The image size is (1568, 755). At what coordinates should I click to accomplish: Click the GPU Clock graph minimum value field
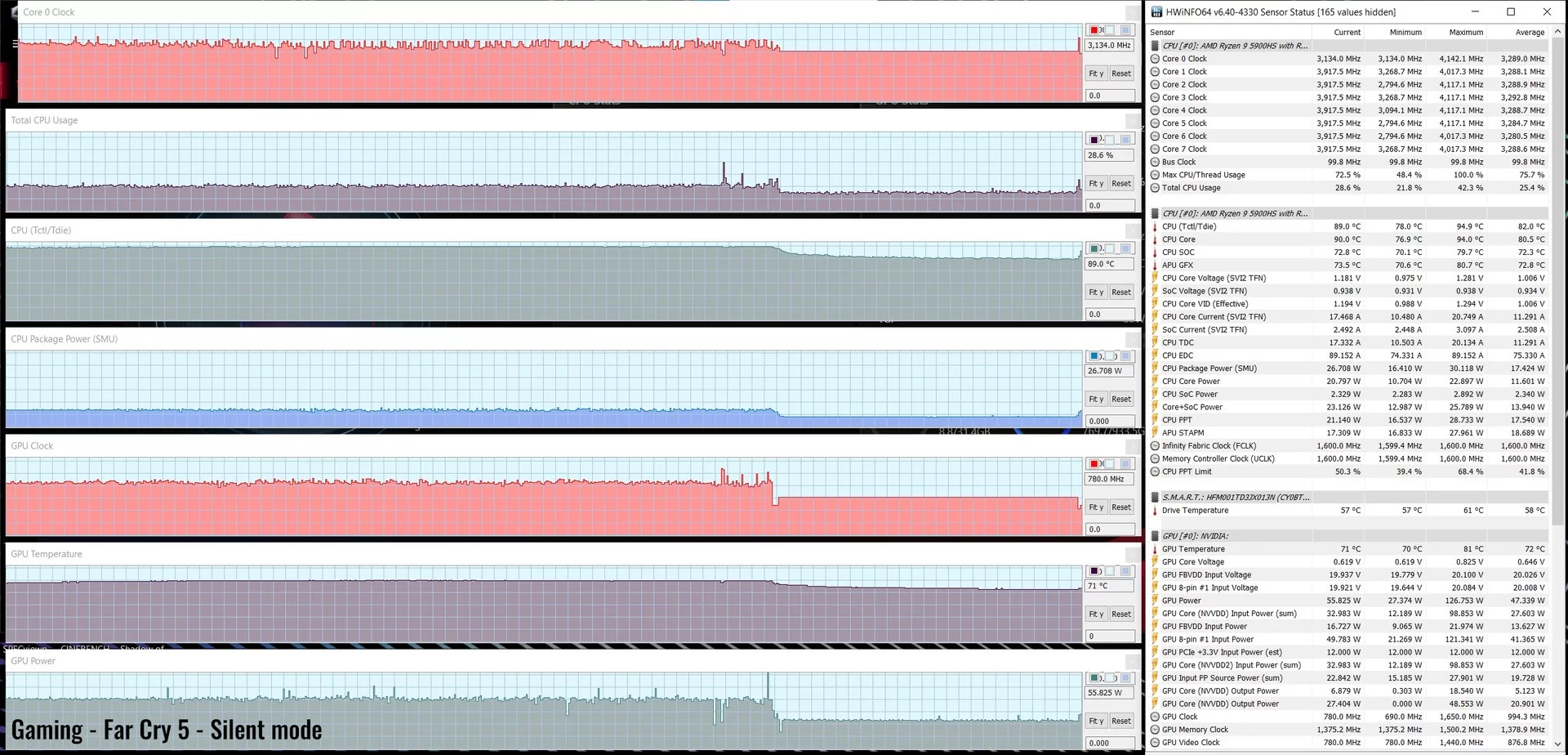pyautogui.click(x=1110, y=529)
